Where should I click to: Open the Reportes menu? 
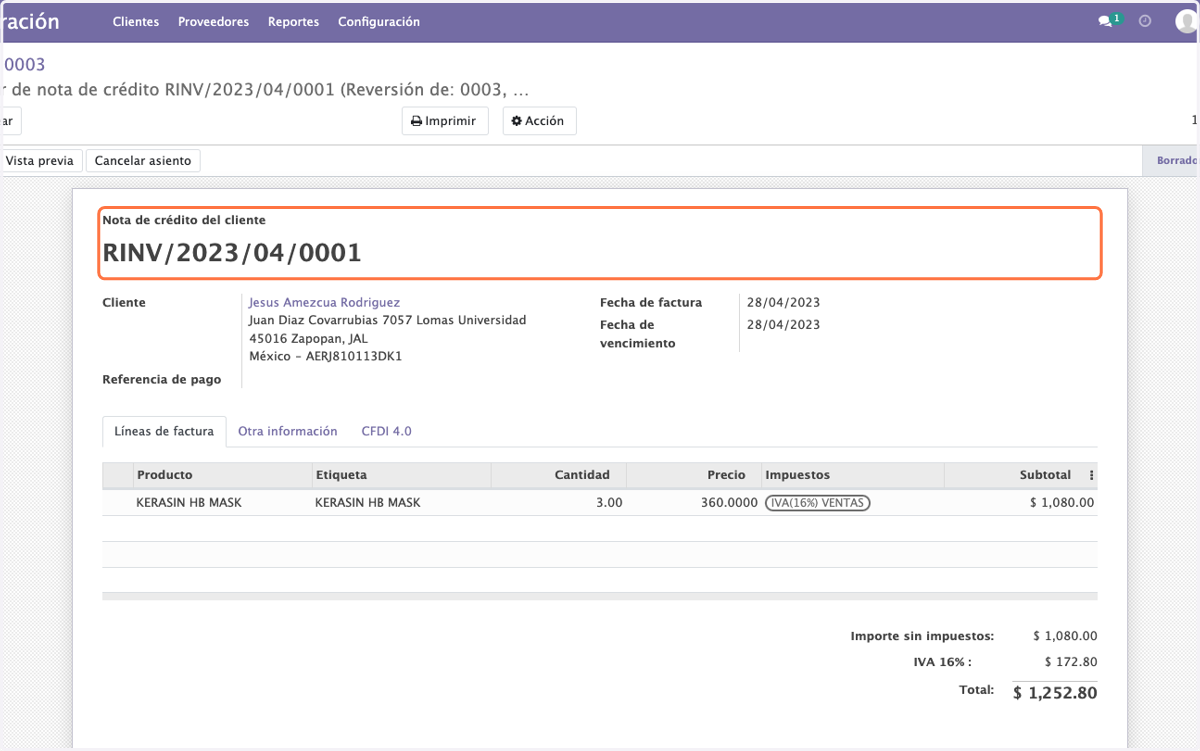[294, 21]
